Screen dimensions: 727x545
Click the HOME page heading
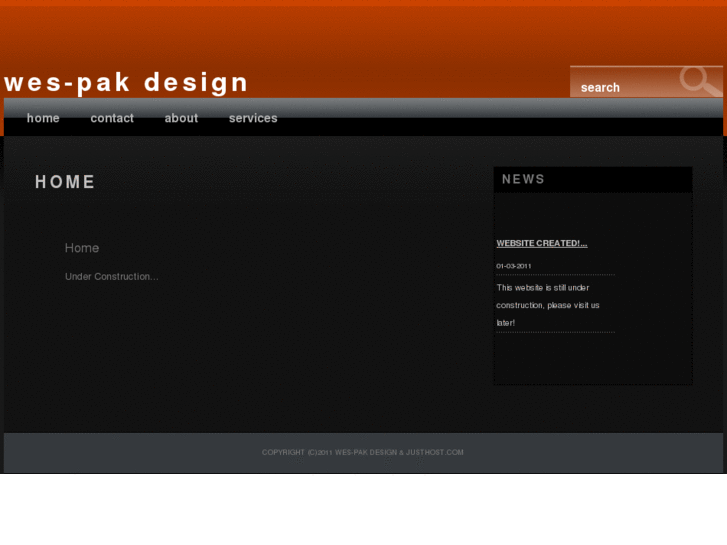(x=65, y=182)
